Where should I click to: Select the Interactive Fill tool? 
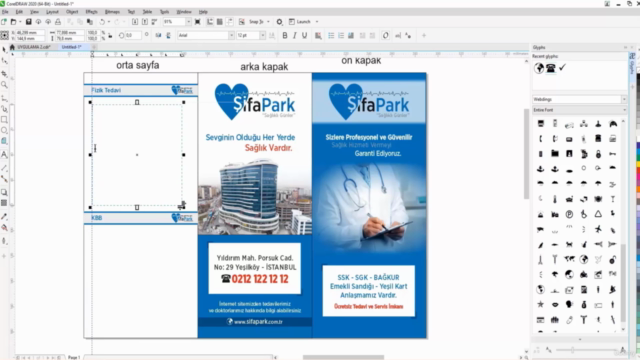(4, 228)
